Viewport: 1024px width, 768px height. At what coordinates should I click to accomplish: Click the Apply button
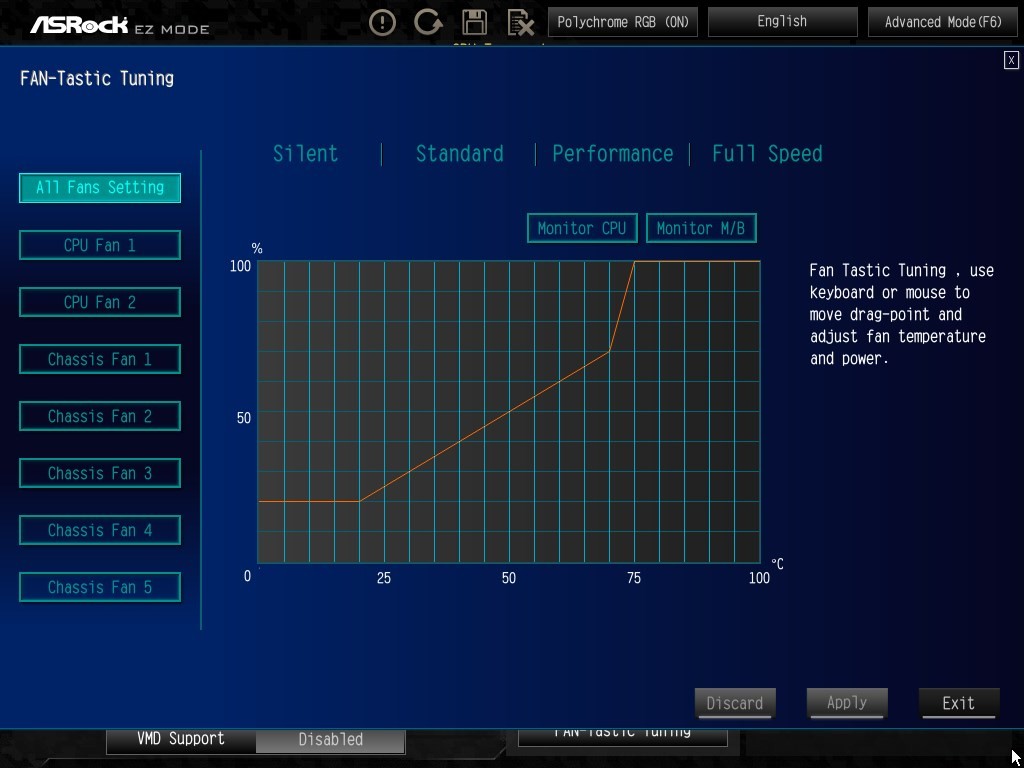pyautogui.click(x=847, y=703)
